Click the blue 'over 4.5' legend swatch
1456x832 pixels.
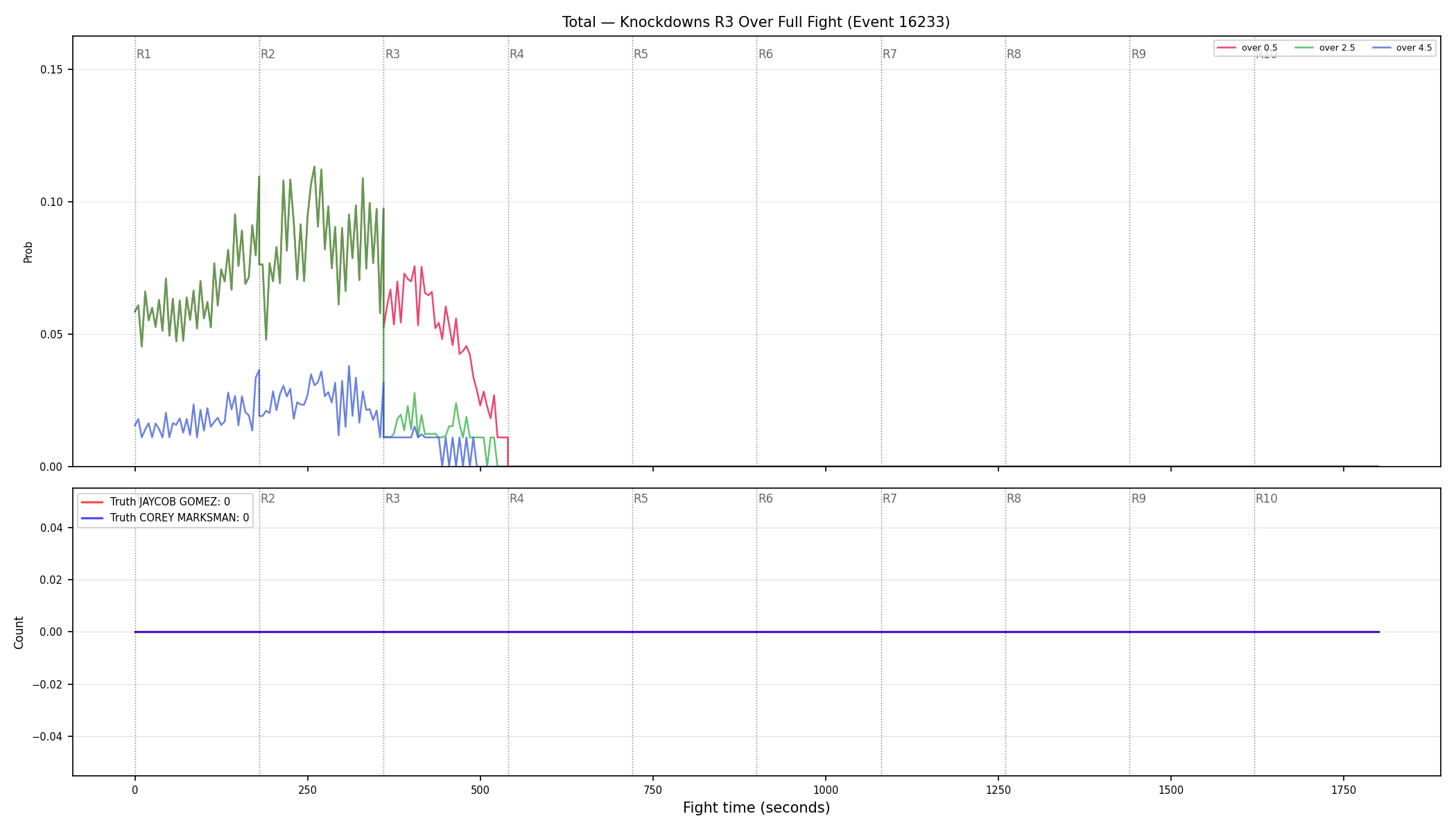[1381, 48]
